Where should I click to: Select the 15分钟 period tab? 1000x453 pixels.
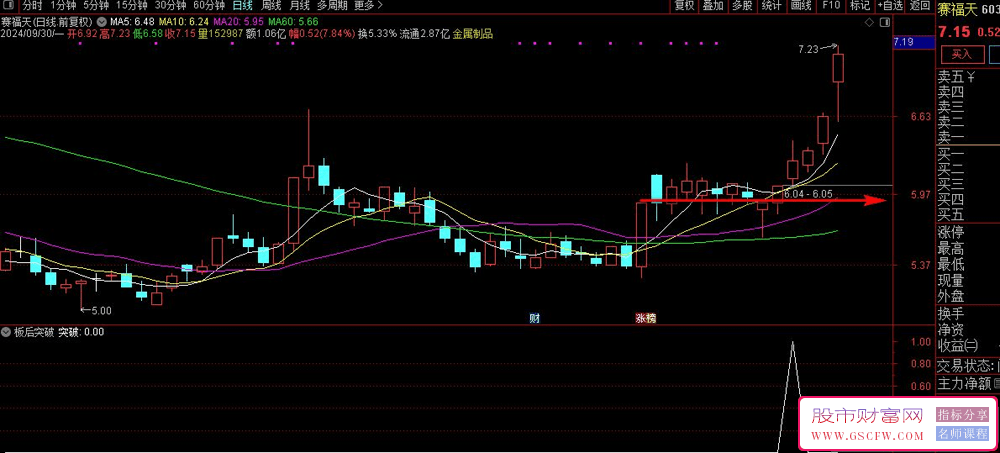click(131, 6)
